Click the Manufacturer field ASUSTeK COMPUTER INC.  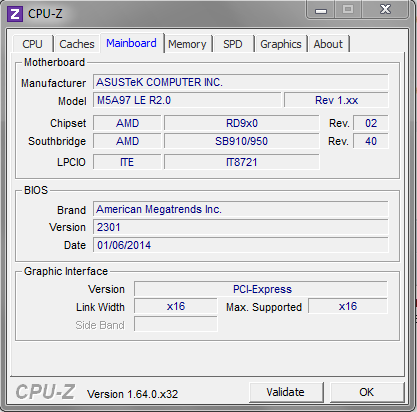[241, 82]
